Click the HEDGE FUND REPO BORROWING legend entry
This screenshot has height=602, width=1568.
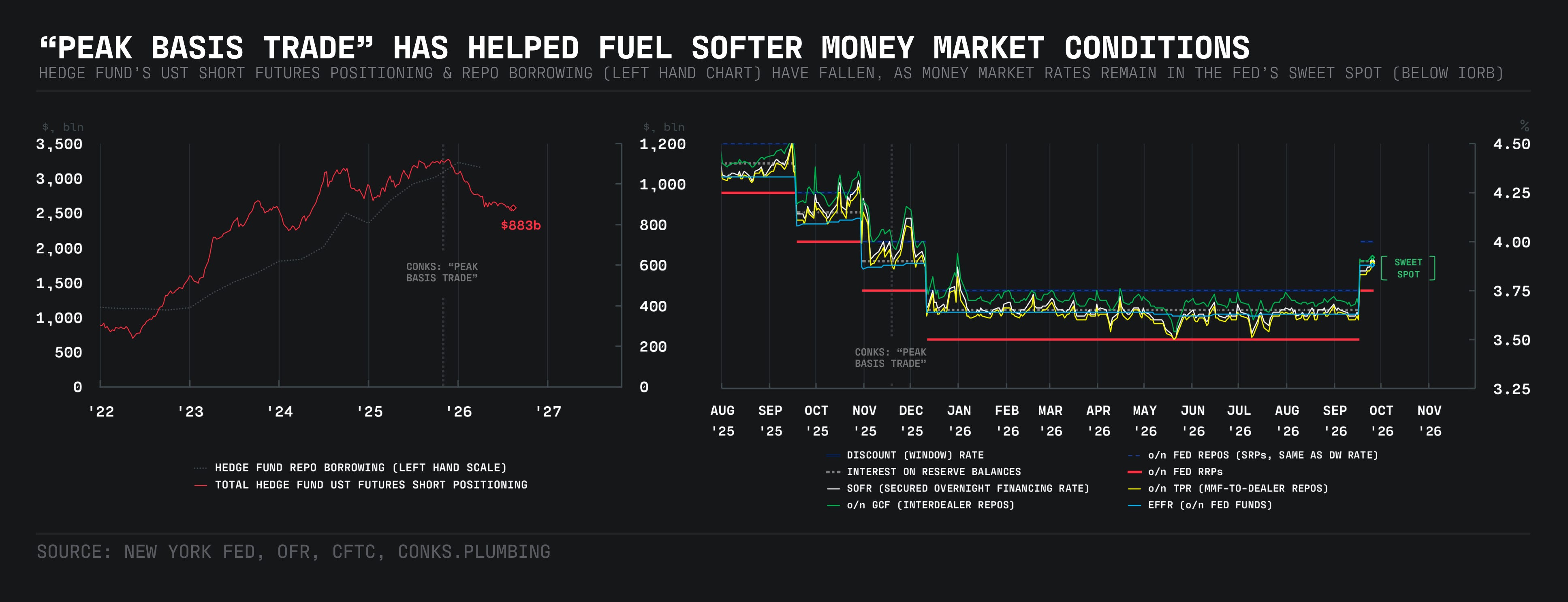tap(350, 468)
